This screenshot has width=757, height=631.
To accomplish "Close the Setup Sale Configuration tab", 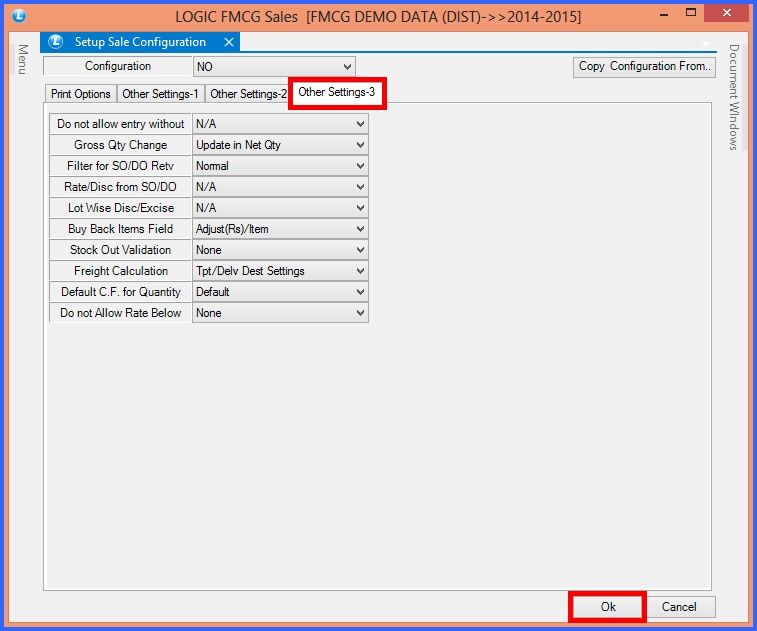I will (x=229, y=42).
